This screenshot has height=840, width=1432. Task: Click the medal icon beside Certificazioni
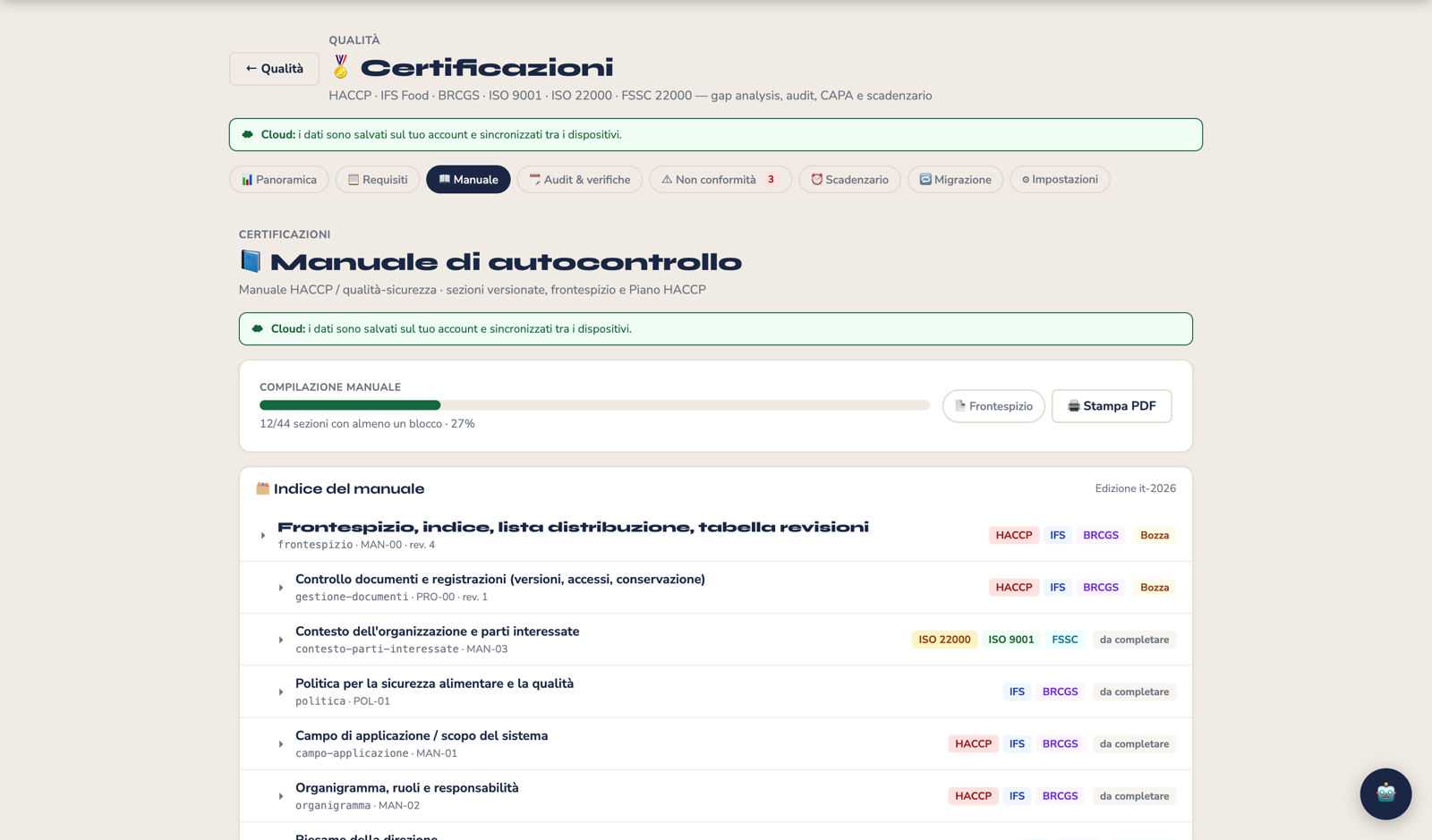coord(341,67)
